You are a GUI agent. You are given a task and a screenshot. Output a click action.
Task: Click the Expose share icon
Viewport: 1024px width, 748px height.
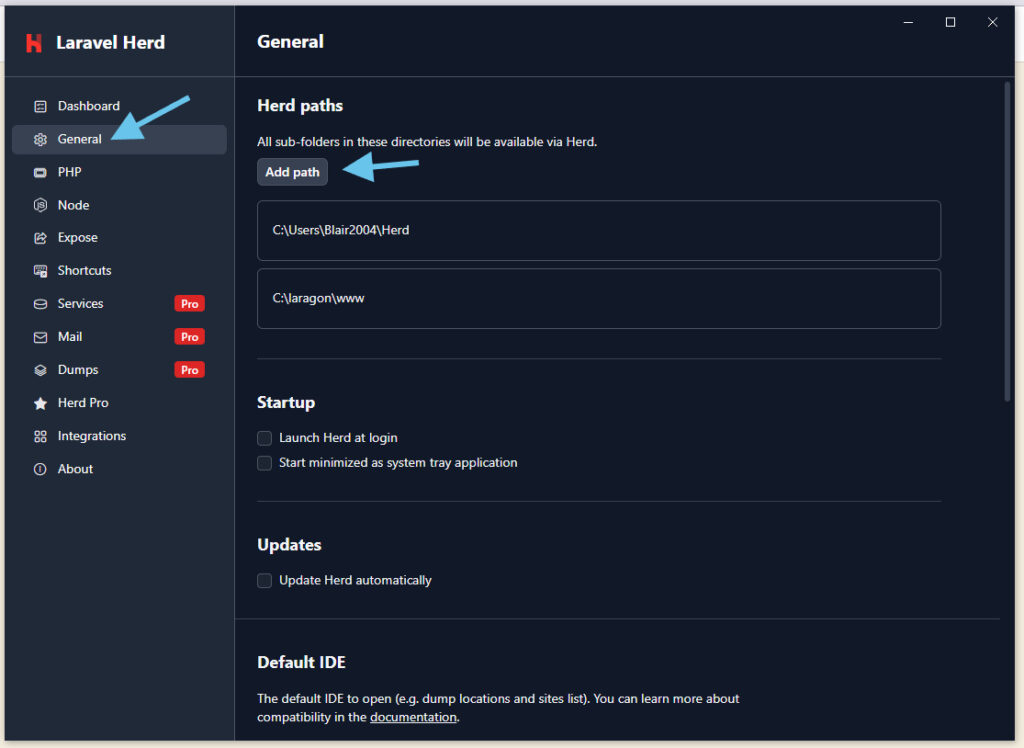pyautogui.click(x=40, y=238)
